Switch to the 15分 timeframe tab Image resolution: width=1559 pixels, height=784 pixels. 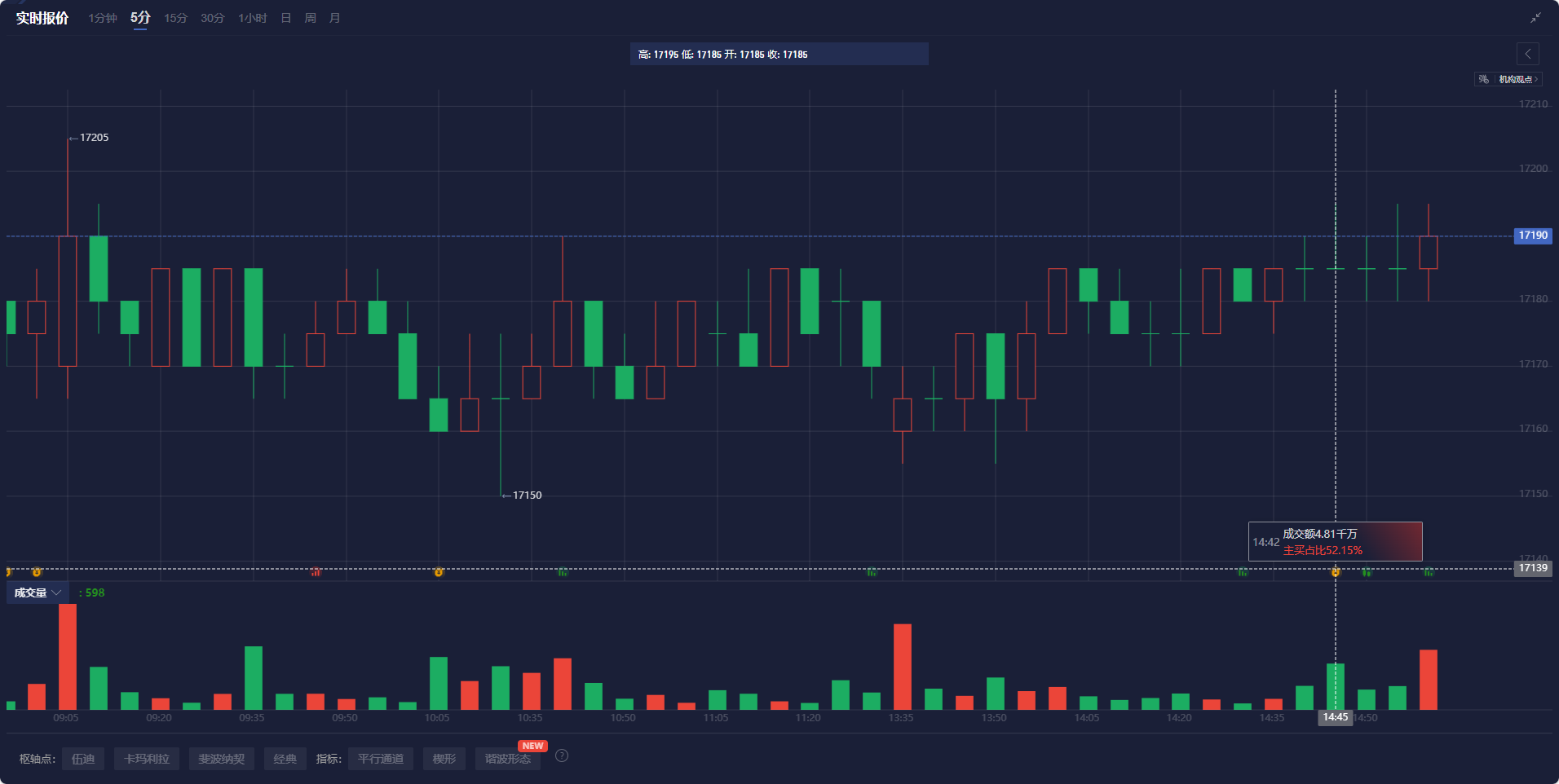174,17
